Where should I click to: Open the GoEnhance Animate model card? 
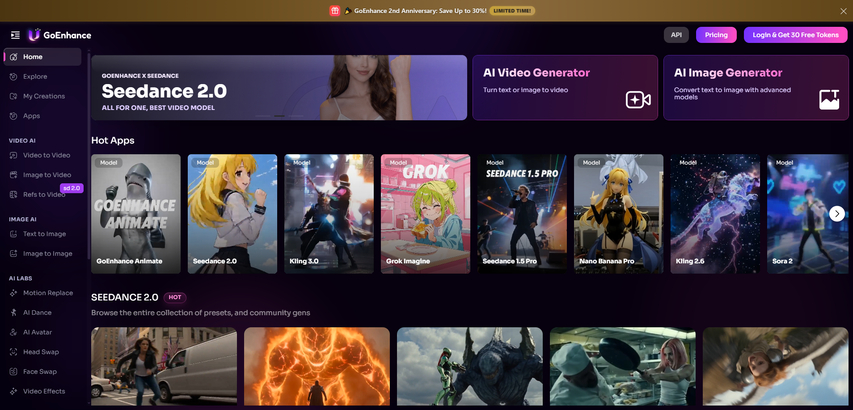136,214
